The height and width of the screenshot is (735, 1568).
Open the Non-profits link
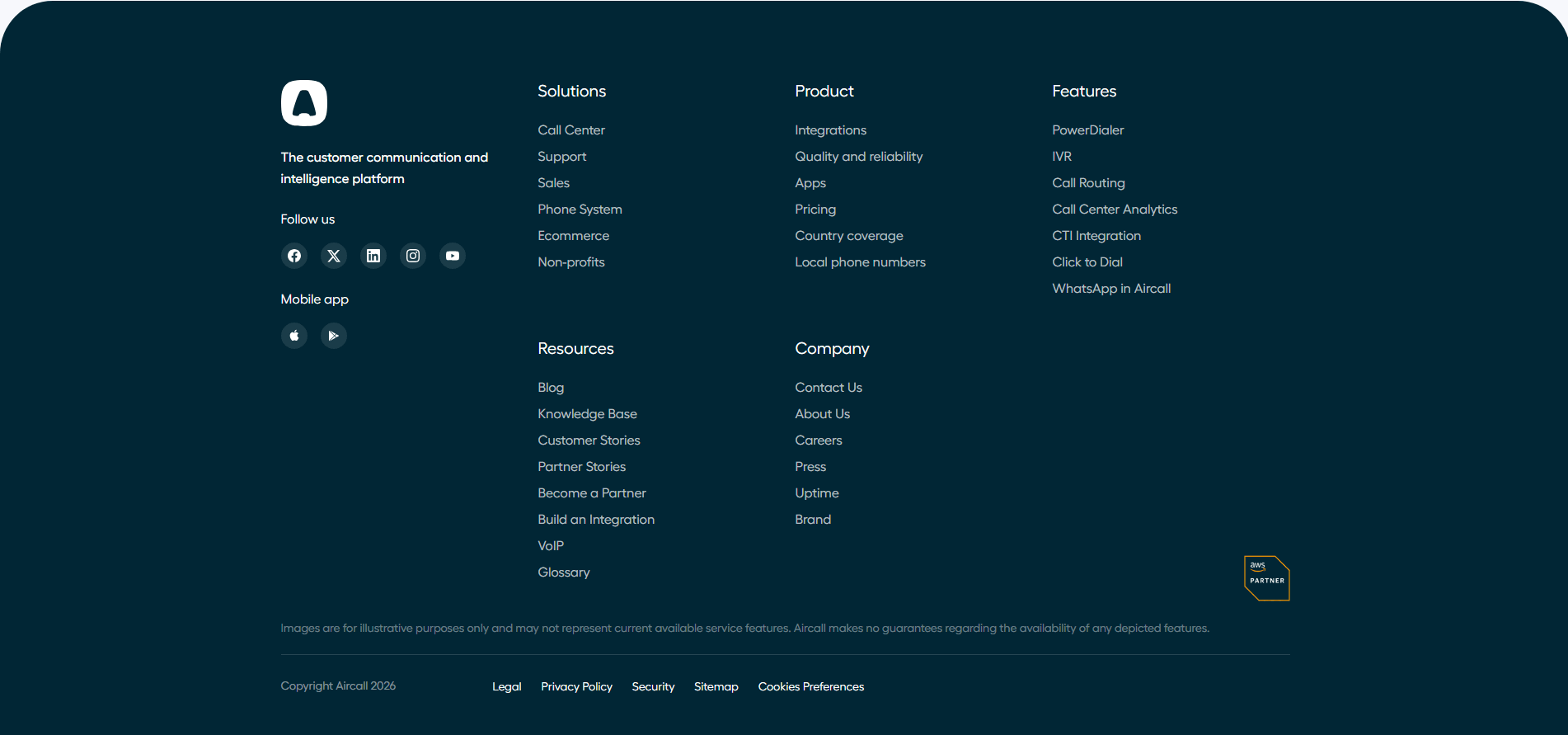click(x=571, y=262)
